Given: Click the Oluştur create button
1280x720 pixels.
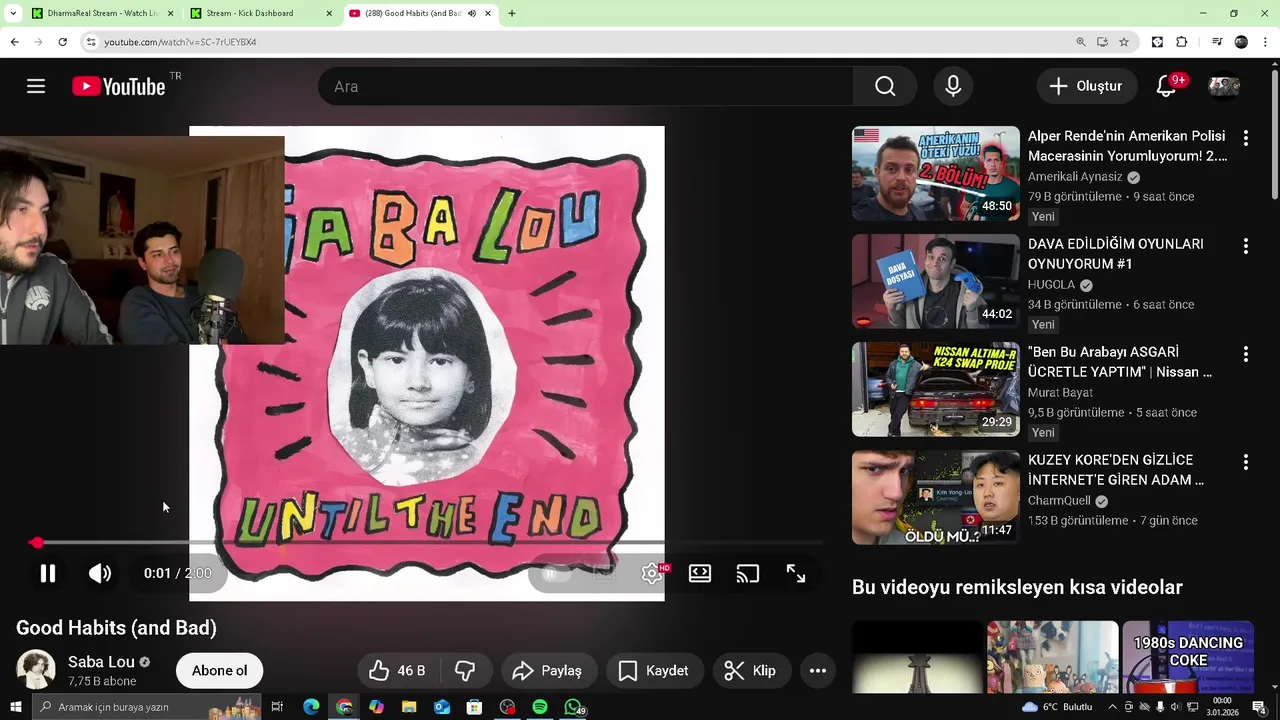Looking at the screenshot, I should (1086, 86).
